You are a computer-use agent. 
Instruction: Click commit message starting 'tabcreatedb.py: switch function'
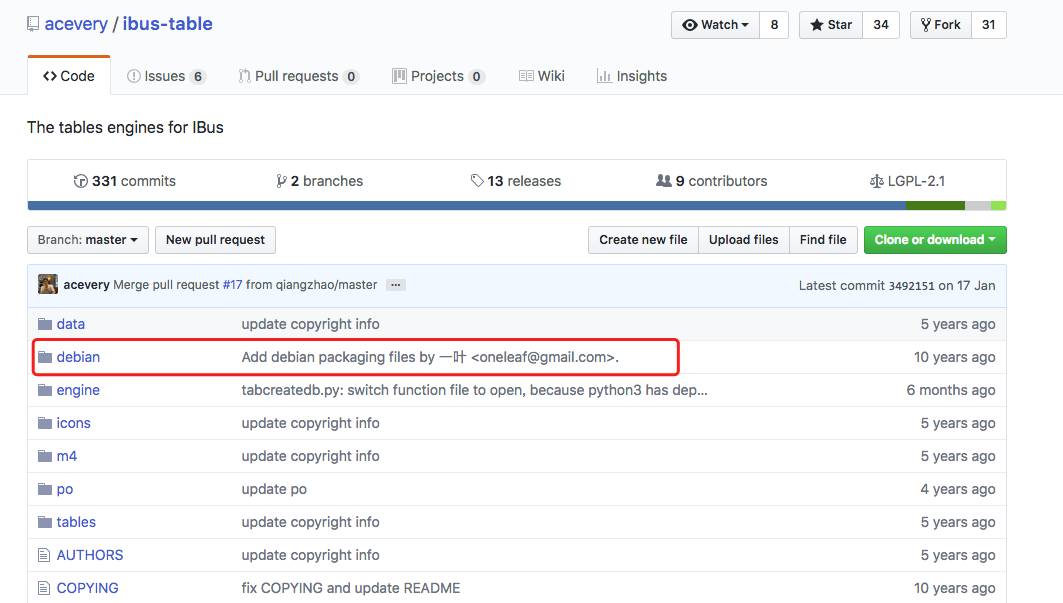475,390
